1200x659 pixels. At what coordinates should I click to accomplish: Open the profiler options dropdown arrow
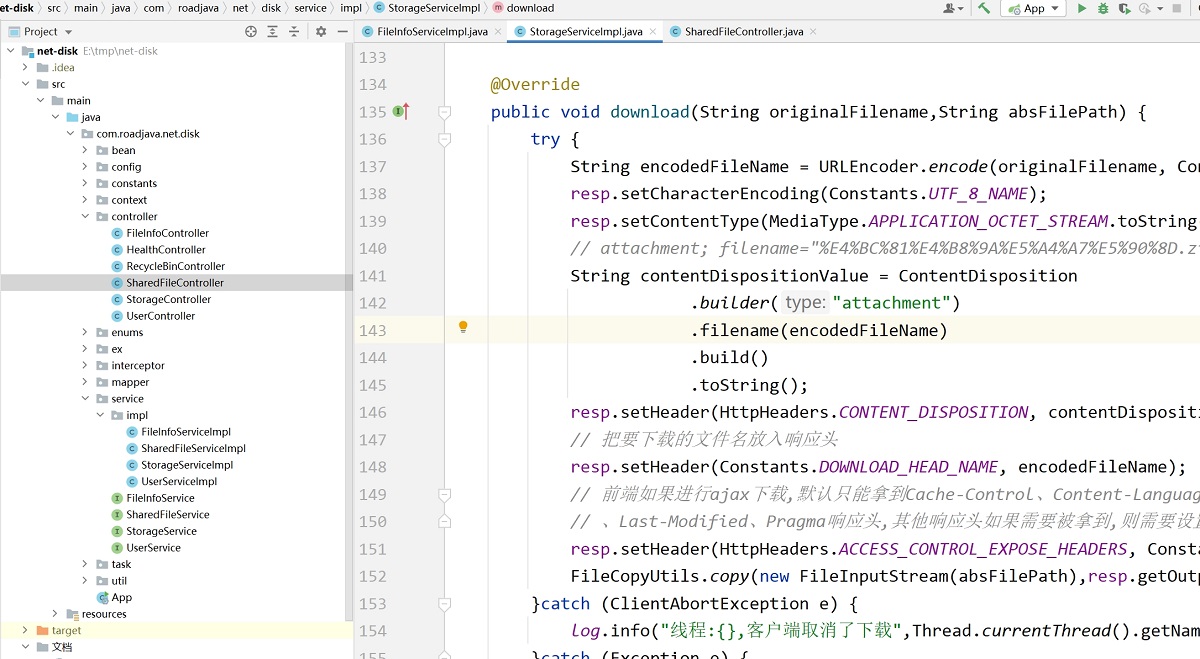tap(1160, 8)
